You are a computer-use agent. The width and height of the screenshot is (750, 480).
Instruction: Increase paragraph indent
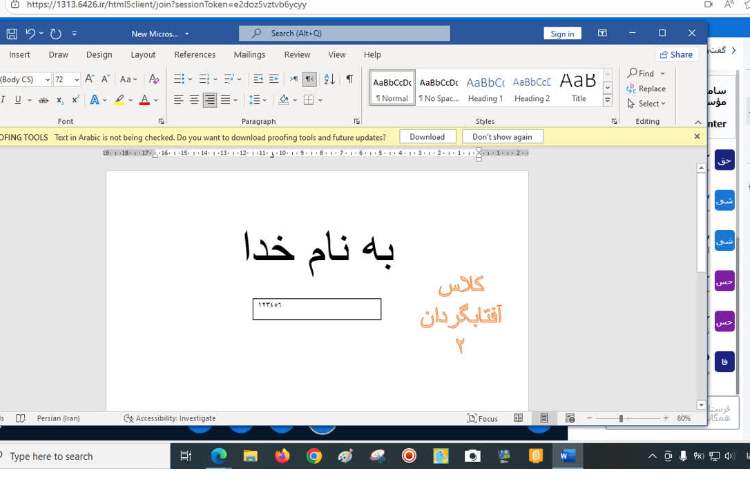(x=274, y=79)
